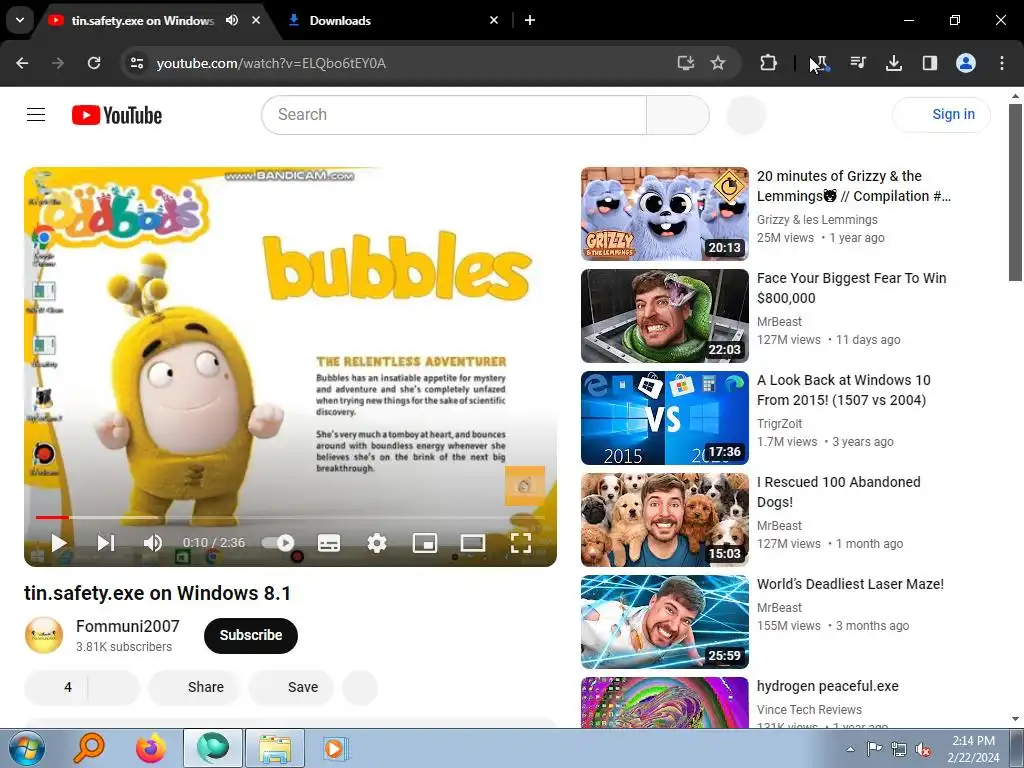Open muted volume tray icon
Screen dimensions: 1024x768
(x=923, y=749)
